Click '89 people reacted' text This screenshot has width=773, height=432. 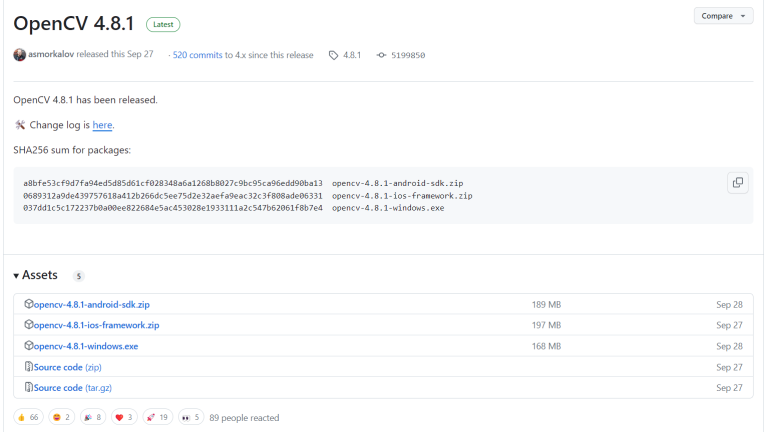coord(244,418)
